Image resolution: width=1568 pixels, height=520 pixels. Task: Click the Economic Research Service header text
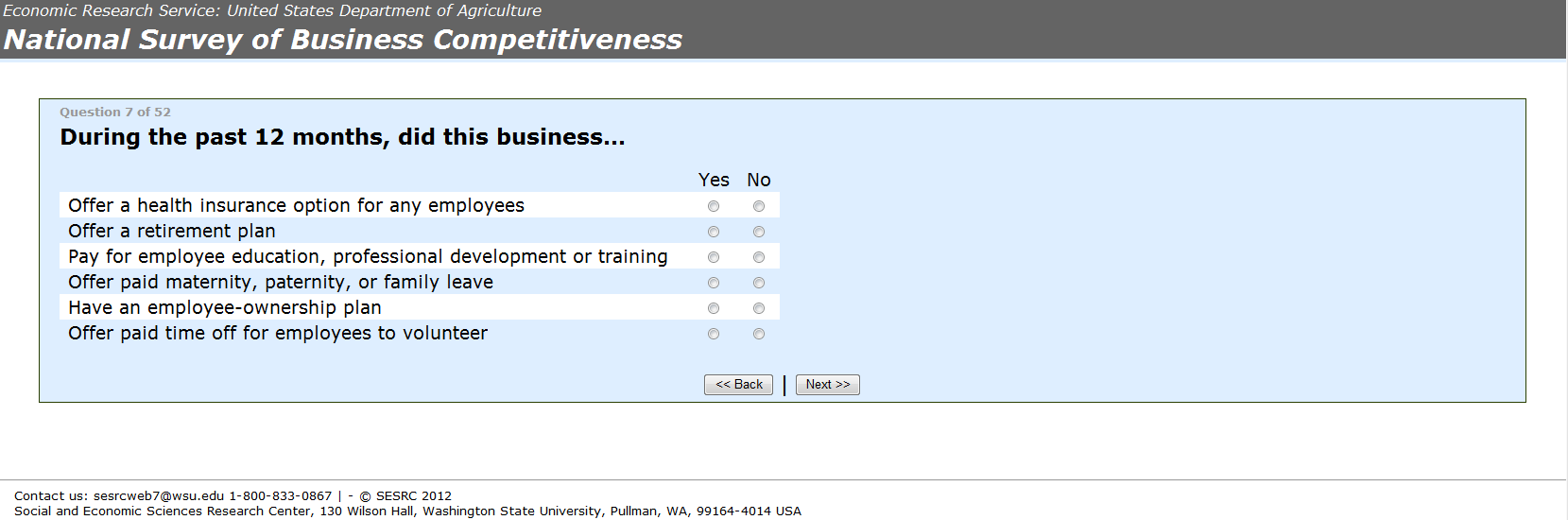point(272,10)
